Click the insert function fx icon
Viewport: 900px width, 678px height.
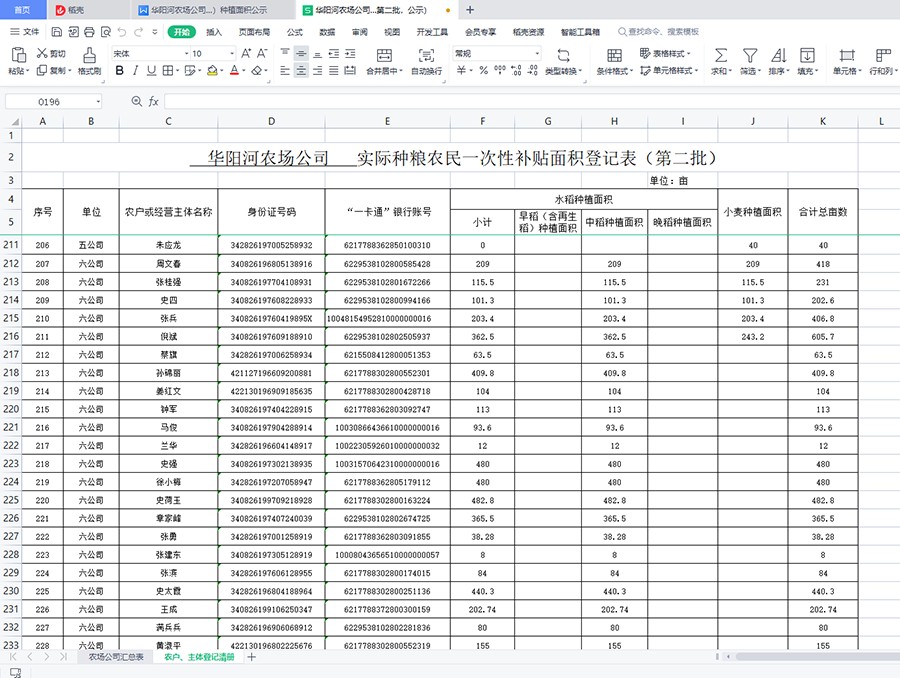tap(154, 102)
